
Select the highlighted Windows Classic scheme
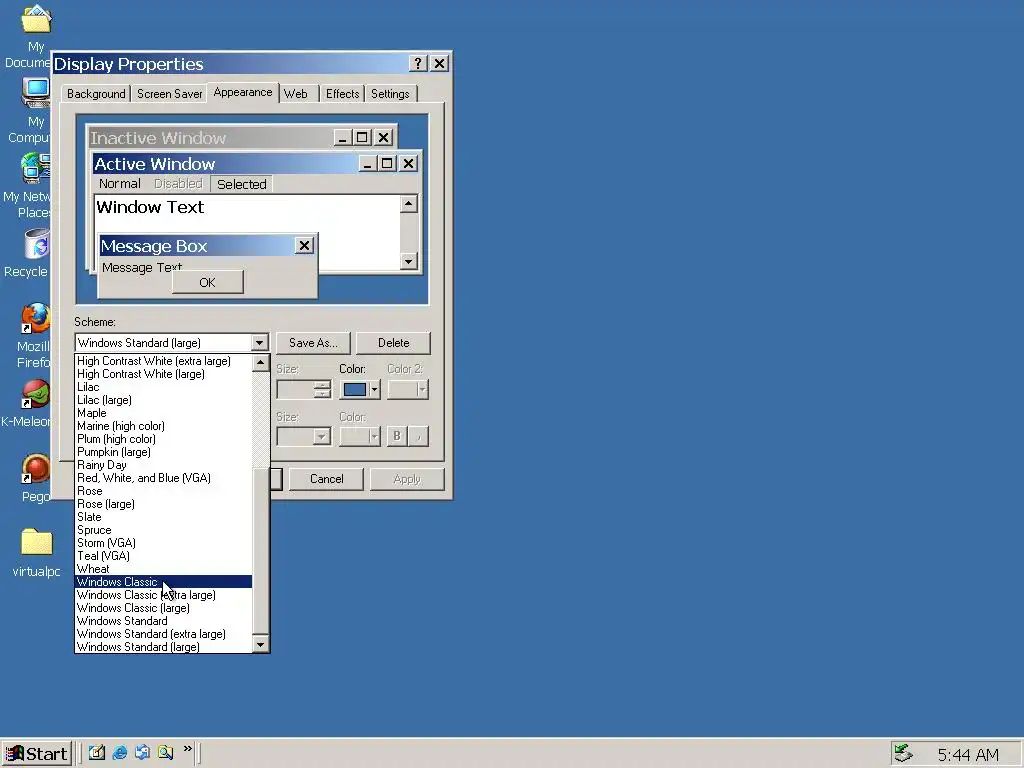(163, 582)
